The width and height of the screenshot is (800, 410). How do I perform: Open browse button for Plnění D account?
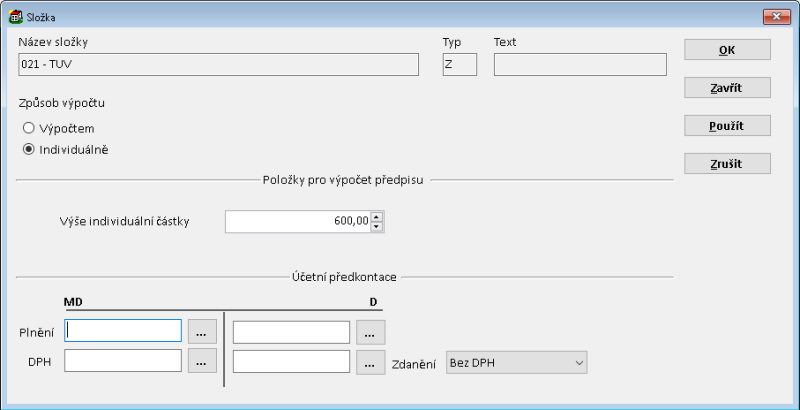370,331
